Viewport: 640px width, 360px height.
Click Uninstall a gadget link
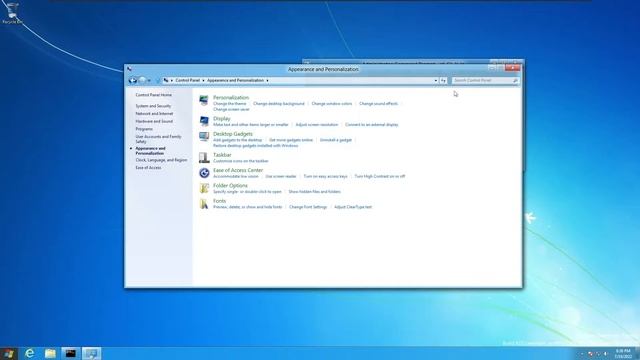click(336, 140)
